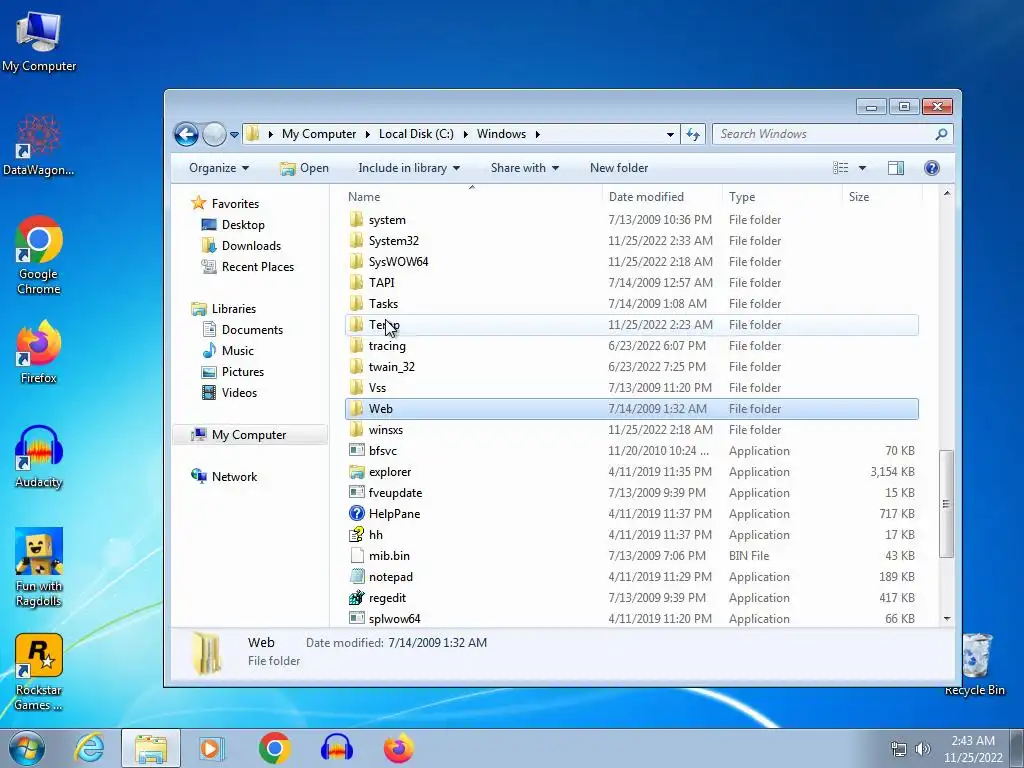Viewport: 1024px width, 768px height.
Task: Click the Refresh button beside the address bar
Action: click(x=693, y=135)
